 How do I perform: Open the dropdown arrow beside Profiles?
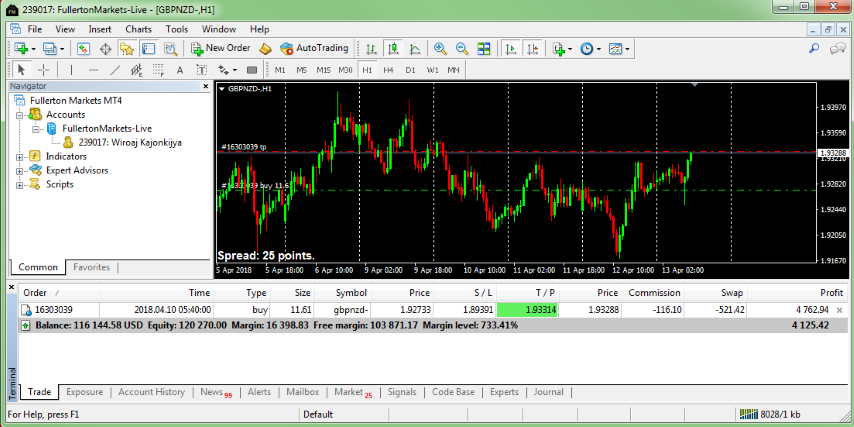(x=62, y=49)
